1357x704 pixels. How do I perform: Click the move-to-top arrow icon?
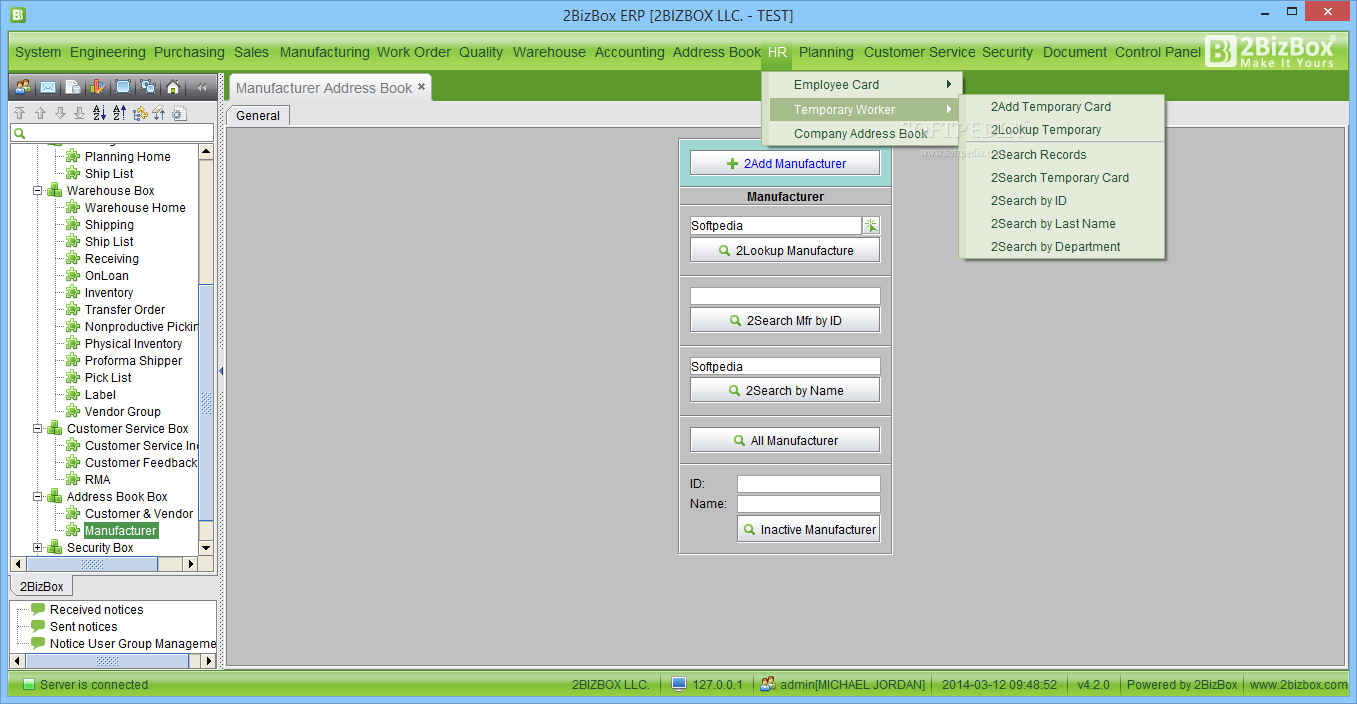tap(19, 113)
